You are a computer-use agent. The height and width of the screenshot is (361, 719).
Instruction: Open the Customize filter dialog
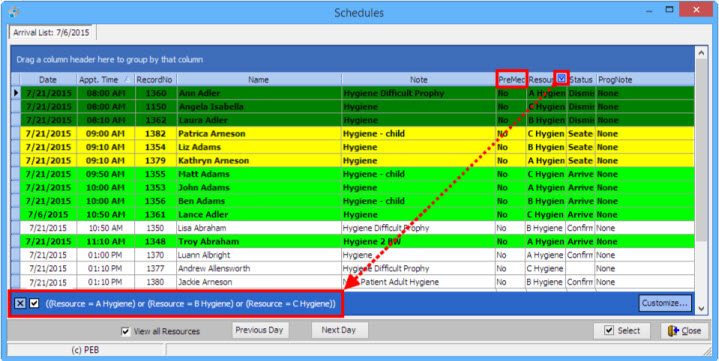665,303
